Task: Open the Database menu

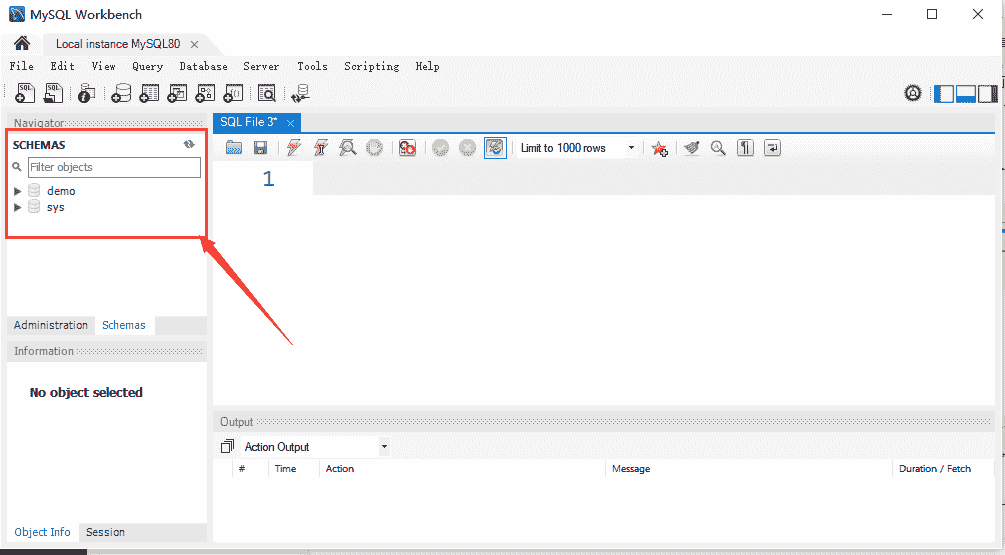Action: click(x=203, y=66)
